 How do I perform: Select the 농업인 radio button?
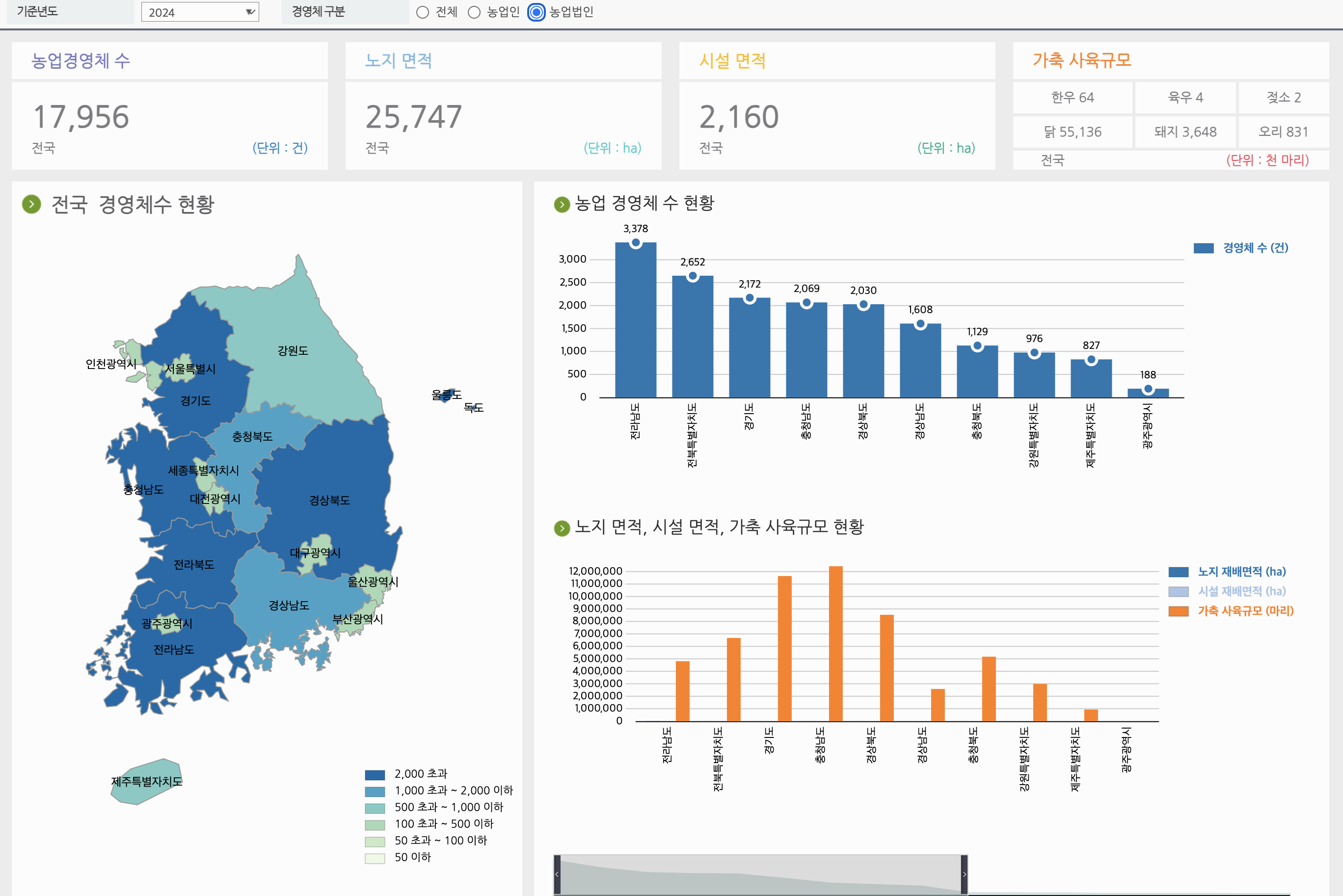pos(474,12)
